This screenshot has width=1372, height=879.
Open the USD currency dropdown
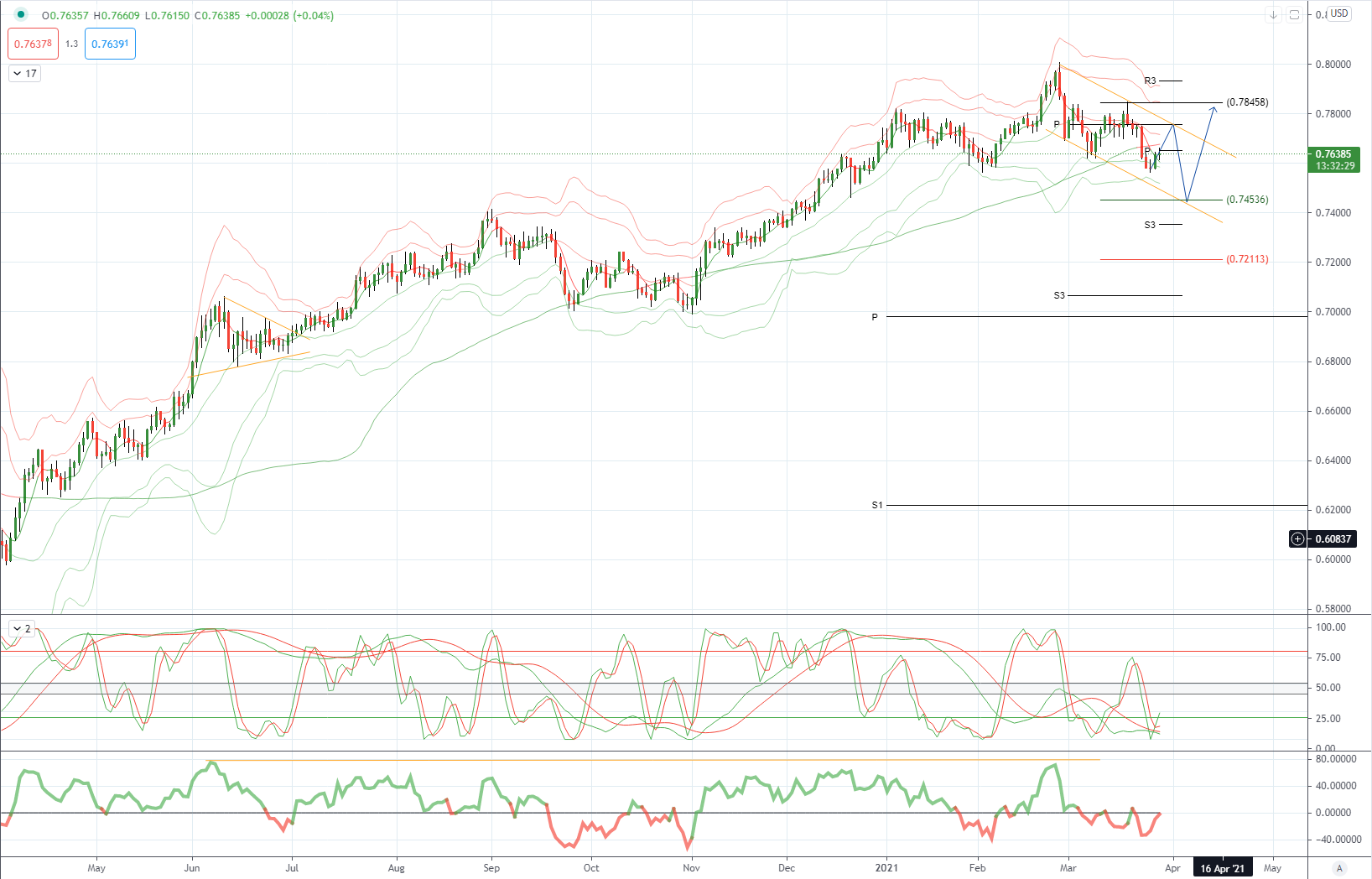(x=1339, y=13)
